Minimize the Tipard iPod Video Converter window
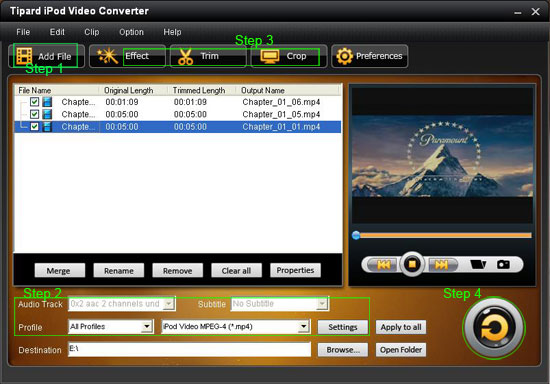Viewport: 550px width, 384px height. (x=518, y=12)
